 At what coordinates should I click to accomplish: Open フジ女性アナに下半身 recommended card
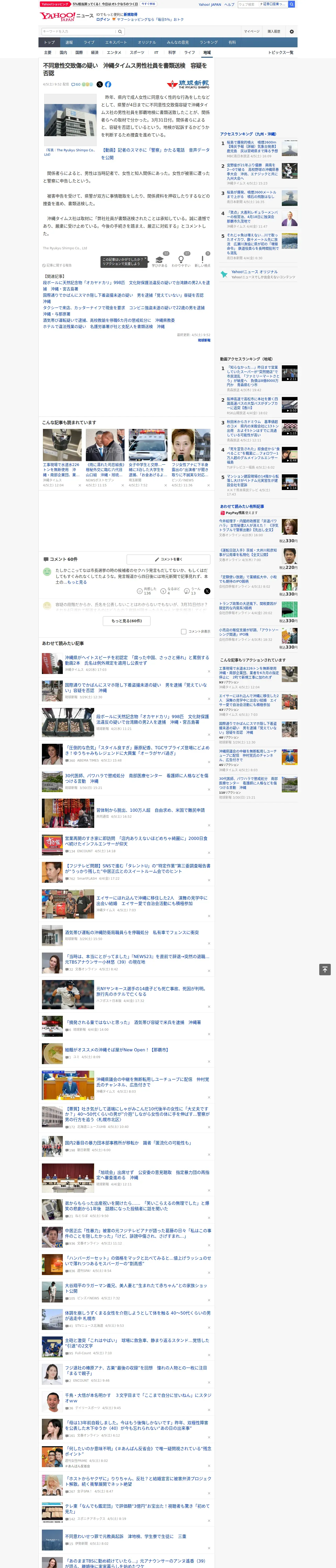coord(191,458)
